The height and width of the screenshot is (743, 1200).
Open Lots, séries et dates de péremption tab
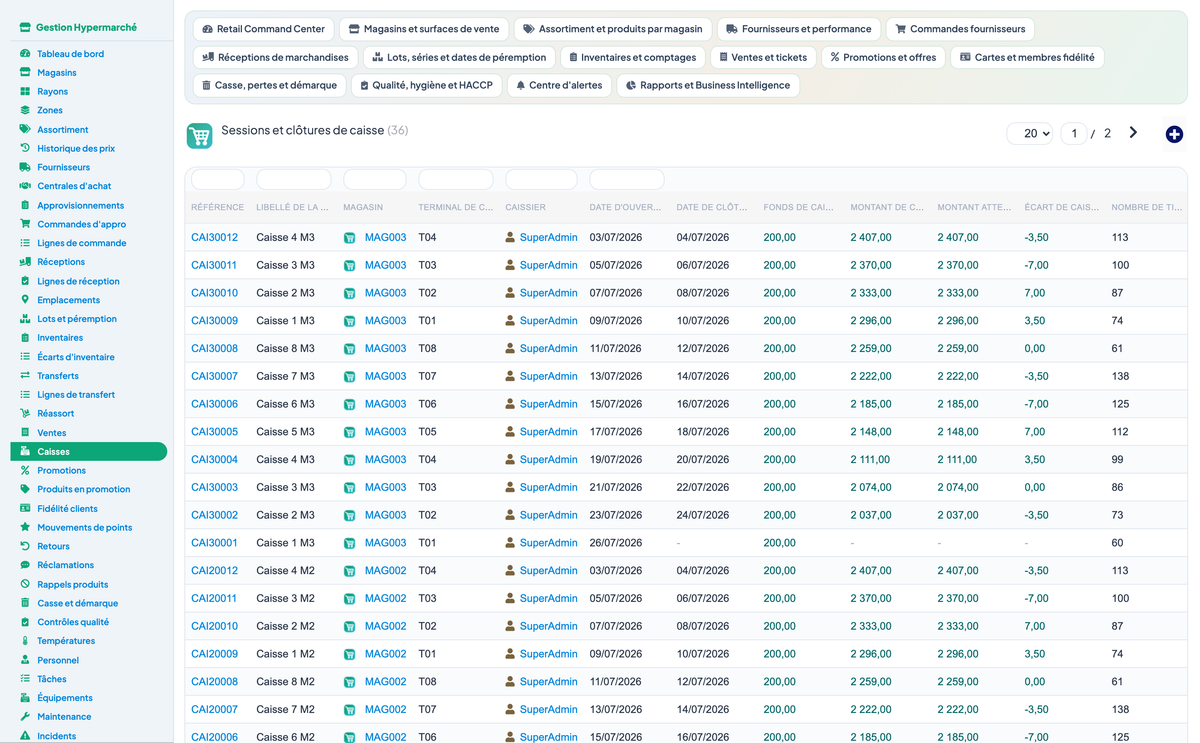click(459, 57)
